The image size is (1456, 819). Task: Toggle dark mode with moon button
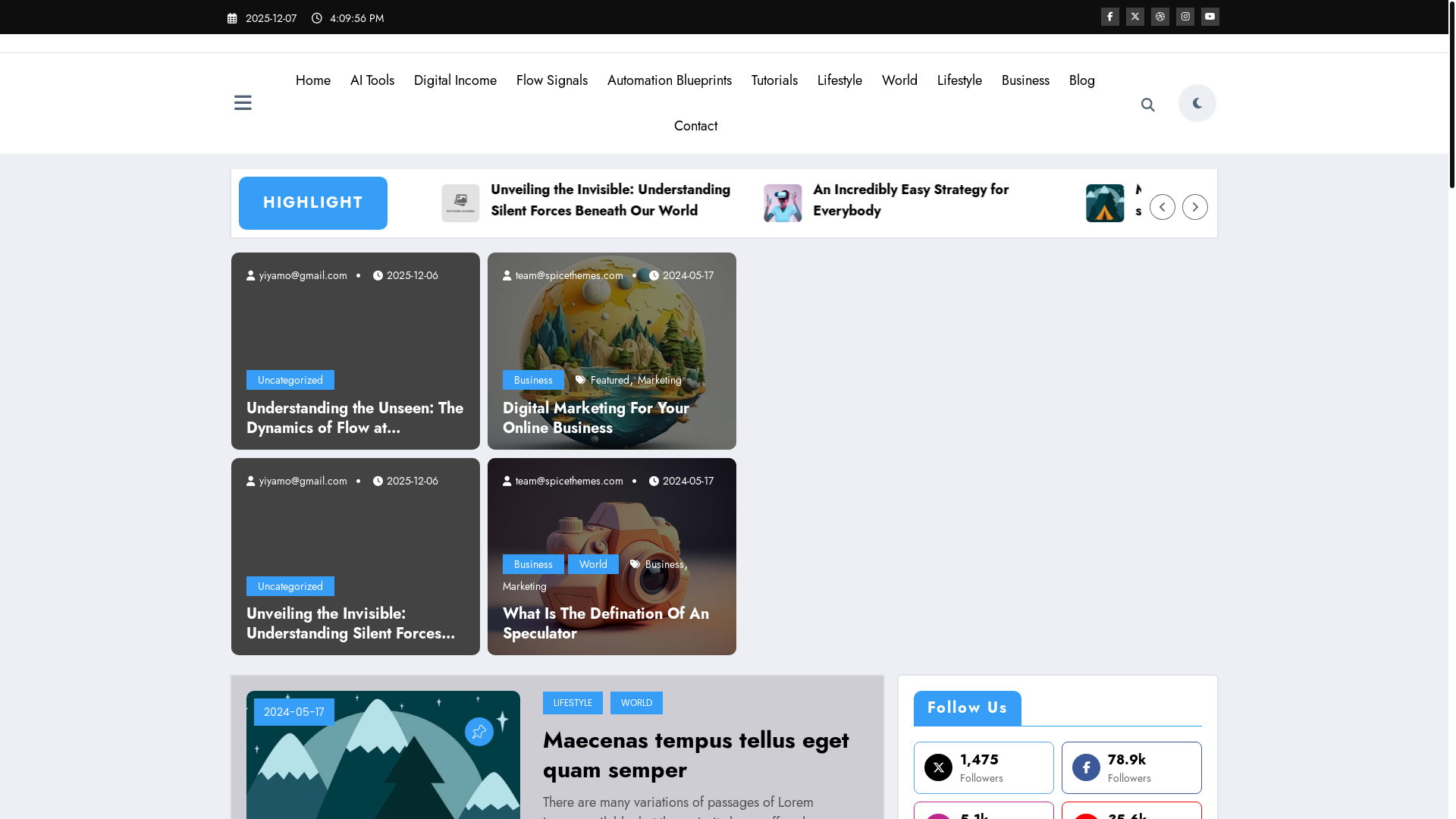[x=1197, y=103]
